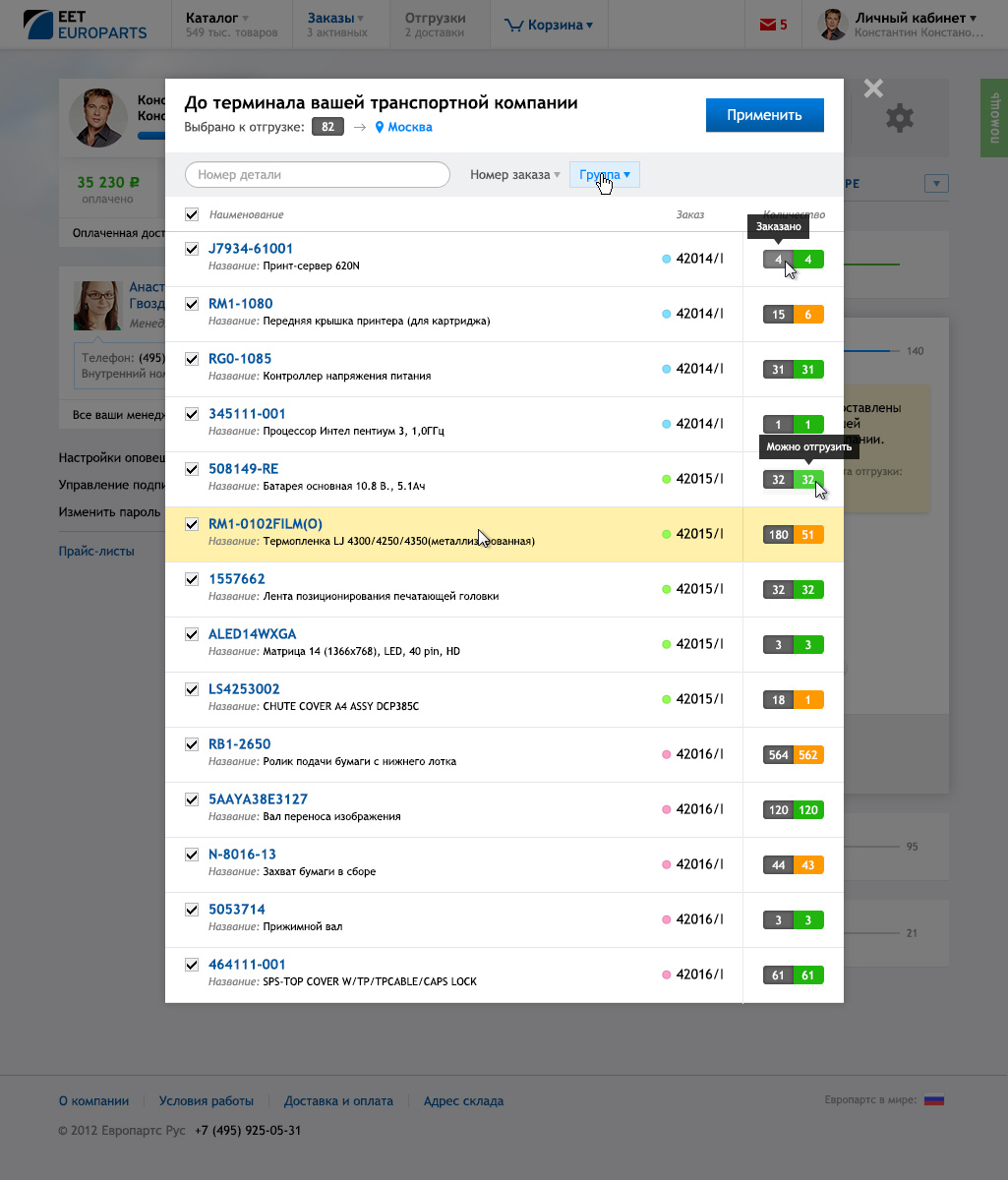Click blue status dot for order 42014/I J7934-61001
The width and height of the screenshot is (1008, 1180).
tap(666, 260)
